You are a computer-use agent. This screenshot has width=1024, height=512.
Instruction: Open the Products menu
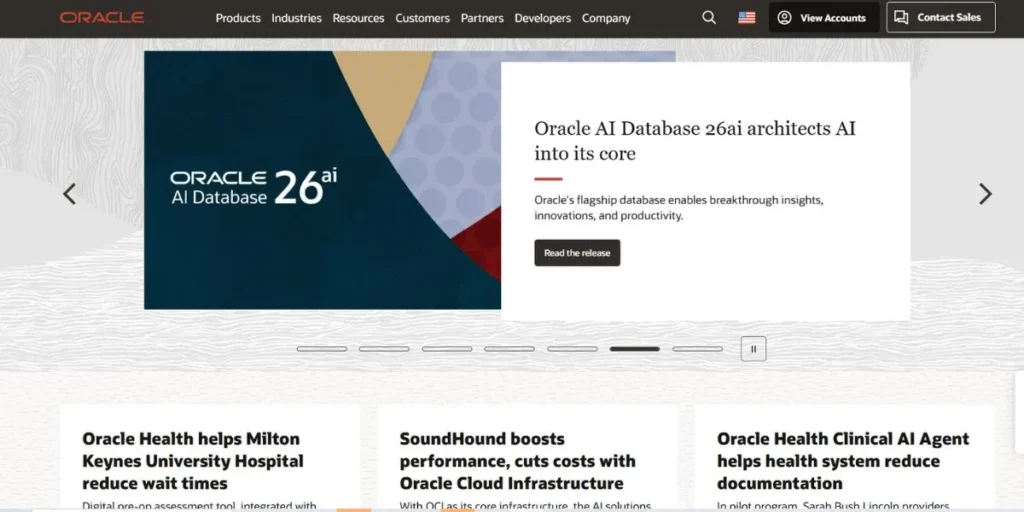click(x=238, y=18)
